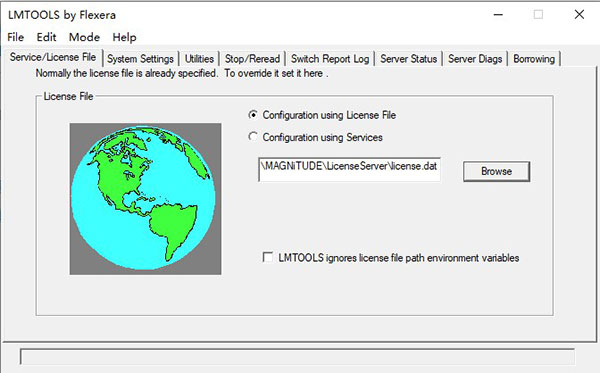Open the Help menu

[124, 37]
